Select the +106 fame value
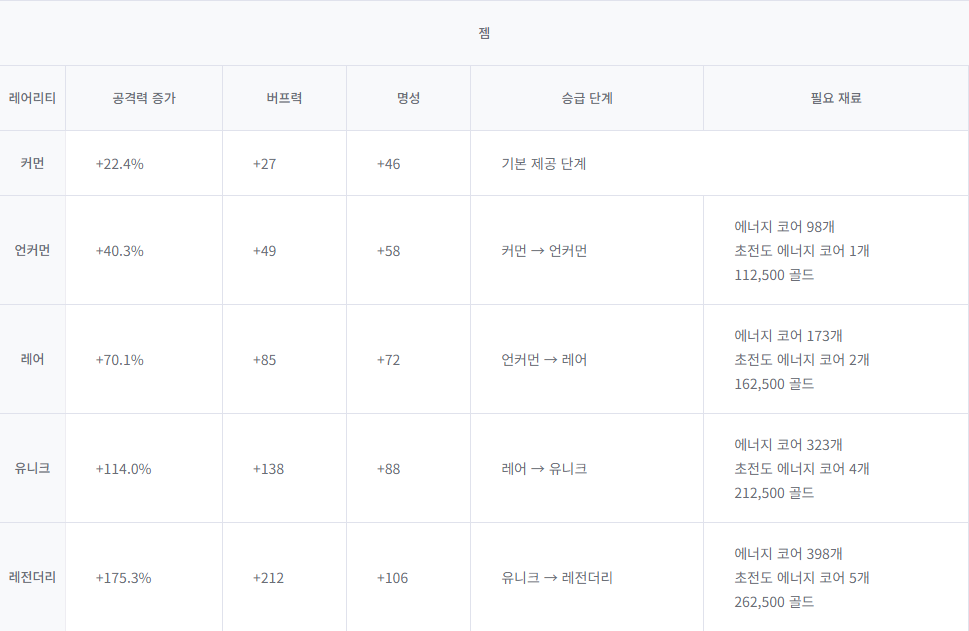Image resolution: width=969 pixels, height=631 pixels. pyautogui.click(x=392, y=578)
